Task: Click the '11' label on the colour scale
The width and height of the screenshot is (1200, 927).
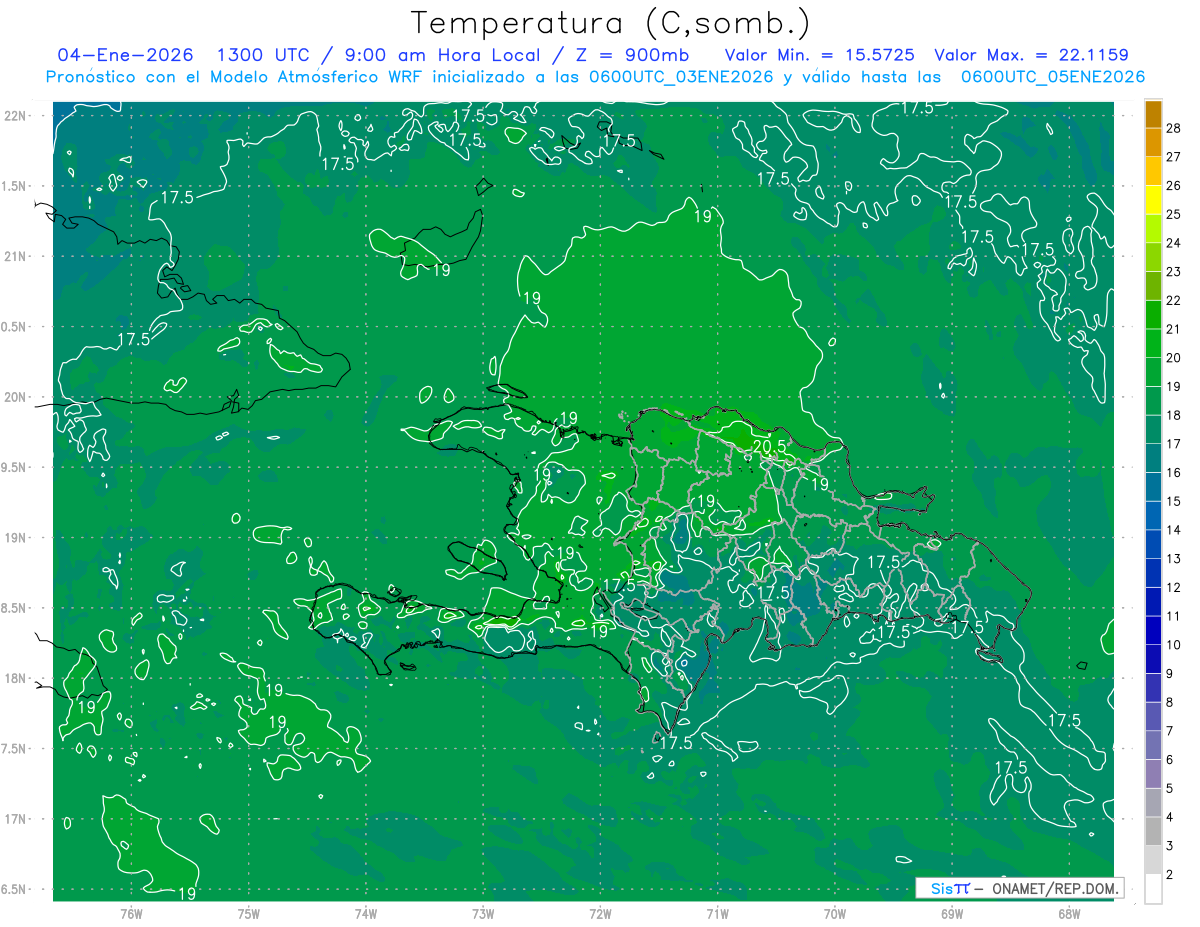Action: [x=1174, y=616]
